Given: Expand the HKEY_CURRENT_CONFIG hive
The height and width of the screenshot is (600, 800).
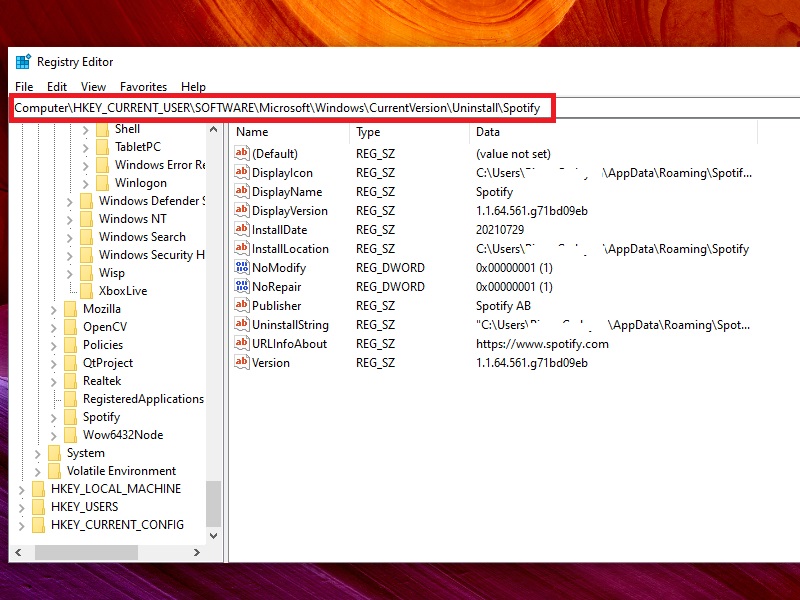Looking at the screenshot, I should [21, 526].
